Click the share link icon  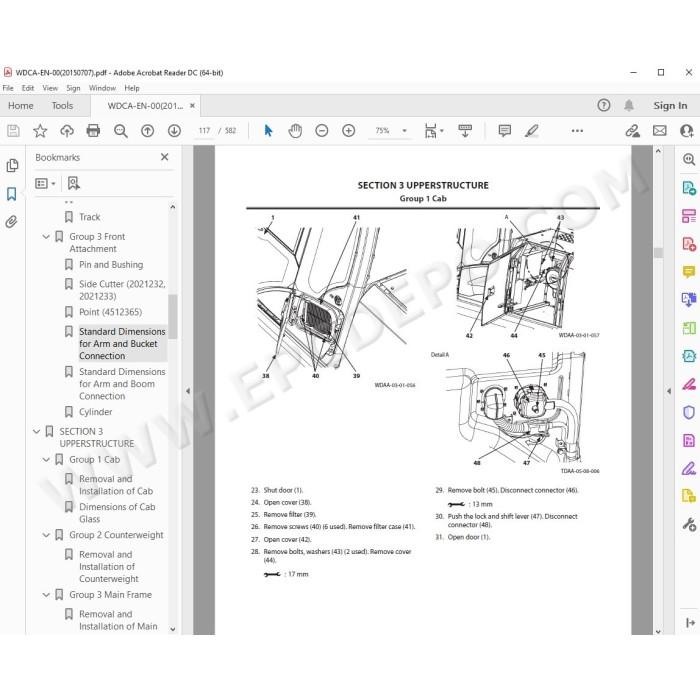click(x=632, y=131)
